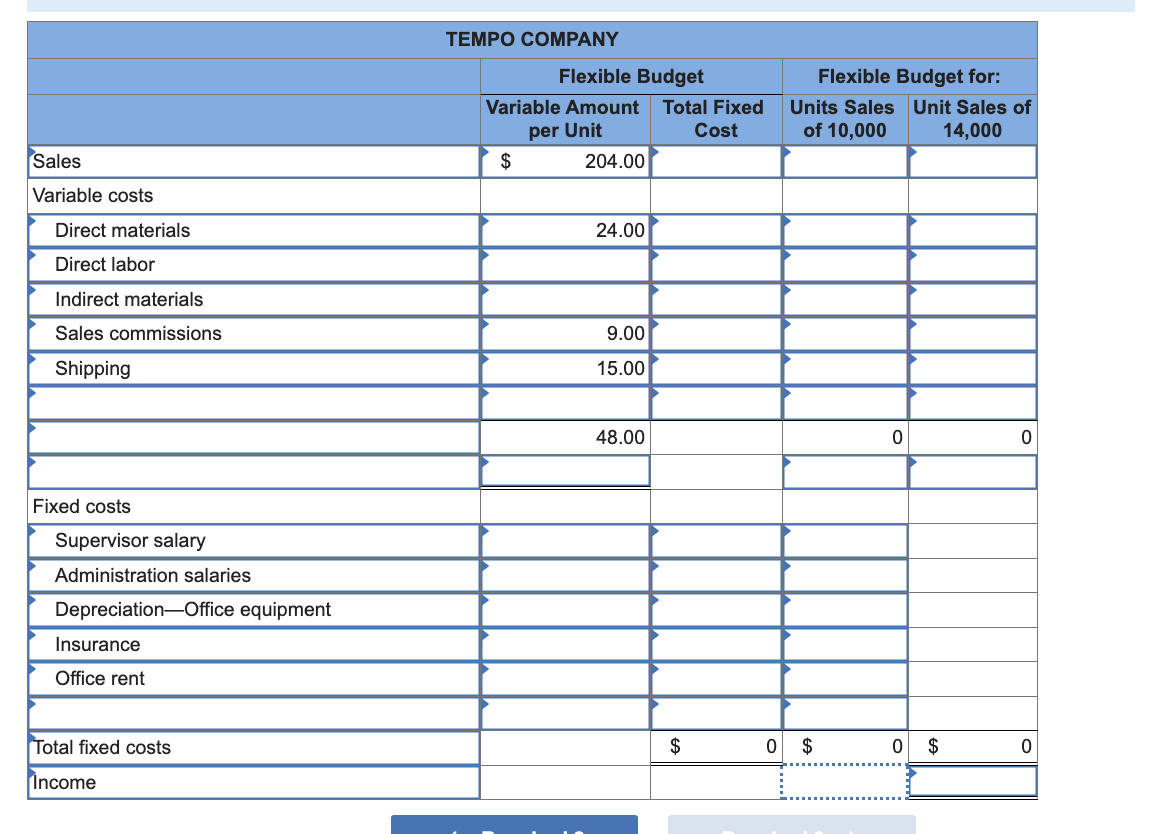This screenshot has height=834, width=1172.
Task: Click the Income cell under Unit Sales of 14,000
Action: pos(972,782)
